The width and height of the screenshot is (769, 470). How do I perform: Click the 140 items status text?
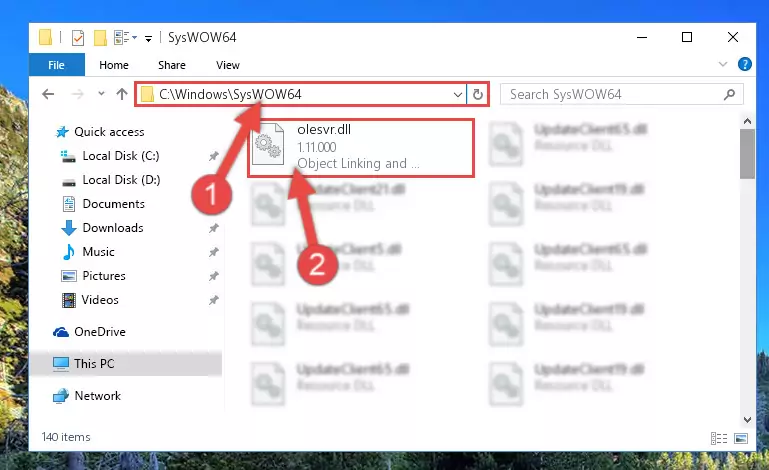(x=66, y=437)
